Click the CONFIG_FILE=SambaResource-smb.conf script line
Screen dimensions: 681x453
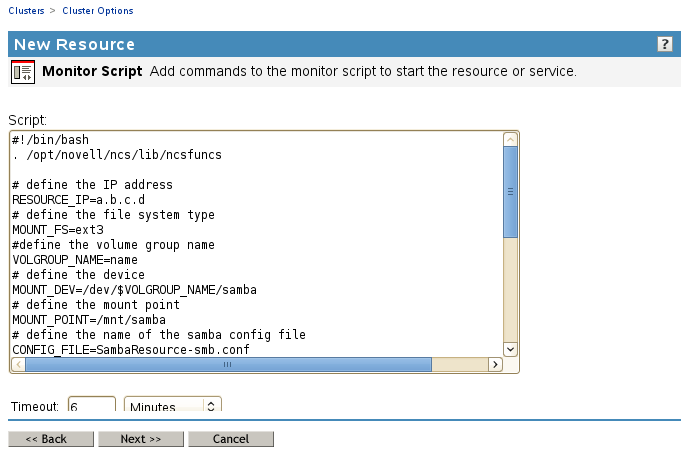(x=130, y=349)
